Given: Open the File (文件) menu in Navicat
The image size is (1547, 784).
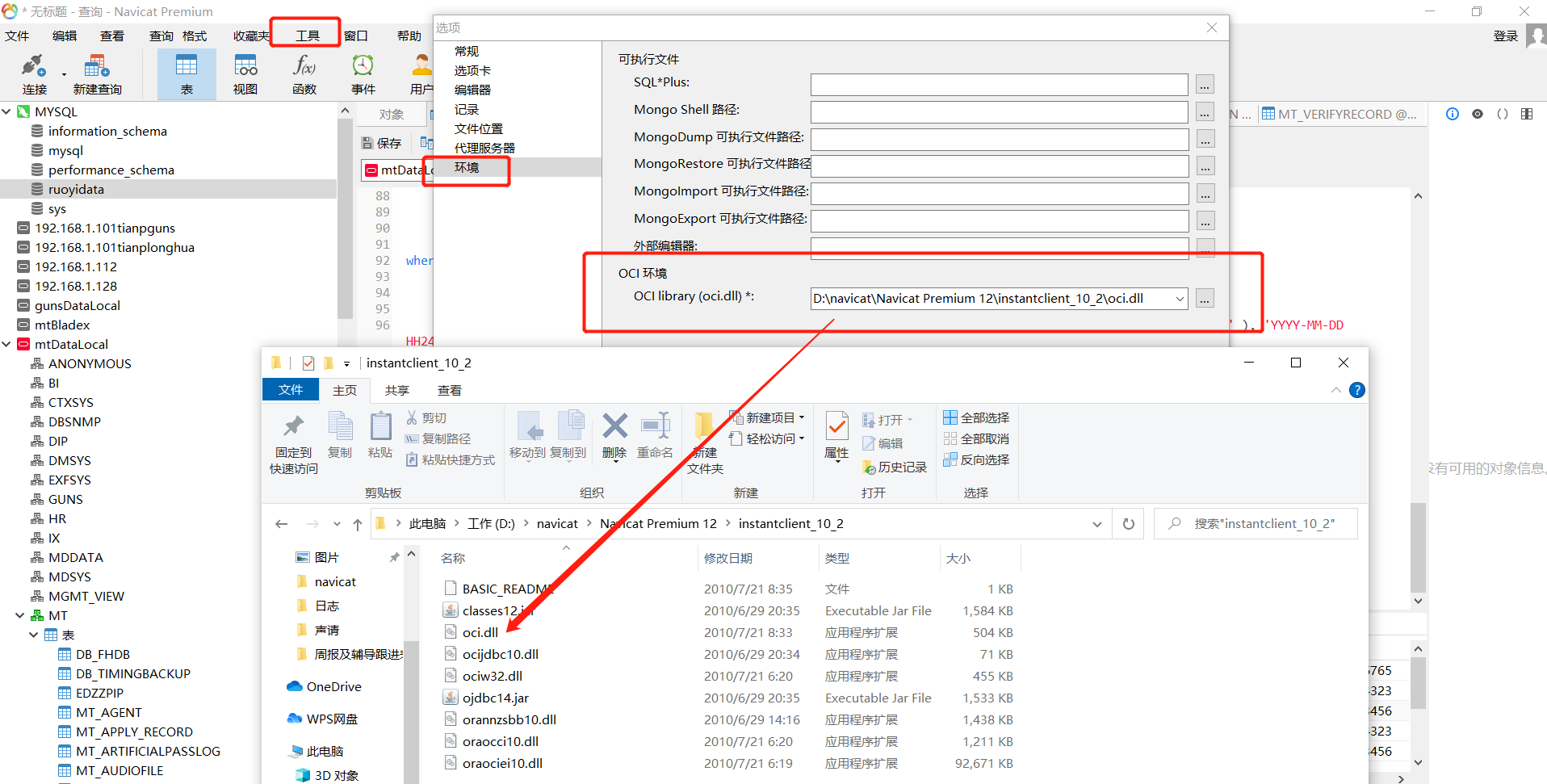Looking at the screenshot, I should (17, 36).
